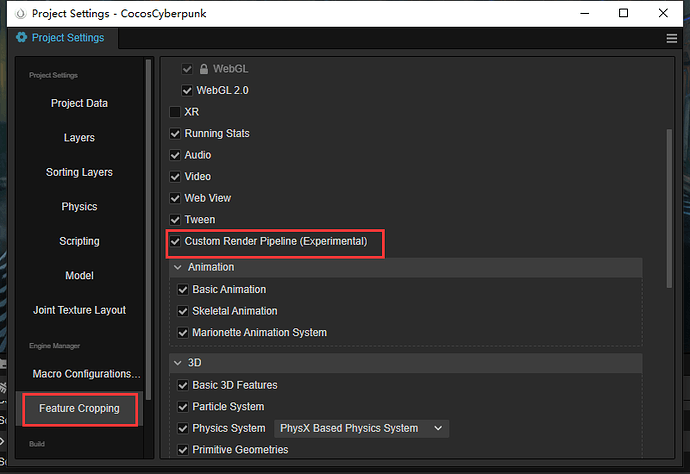Uncheck the Marionette Animation System option
The width and height of the screenshot is (690, 474).
click(183, 332)
